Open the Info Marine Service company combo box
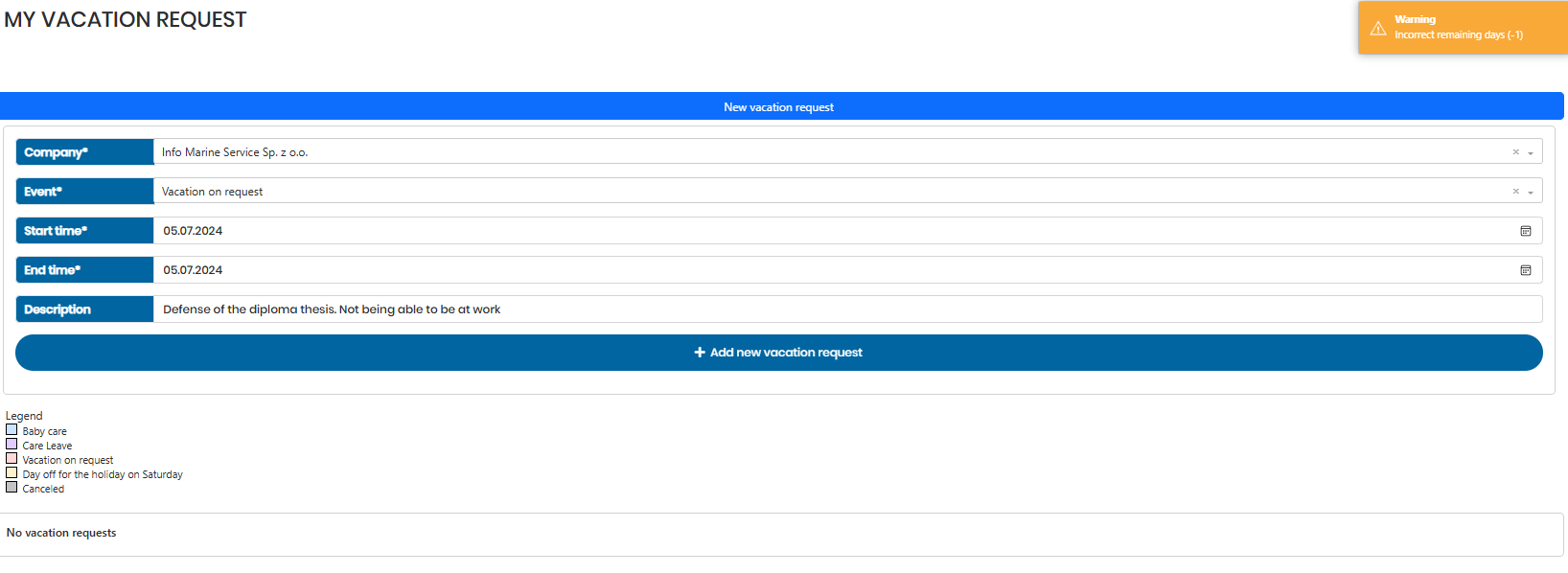 pos(824,152)
